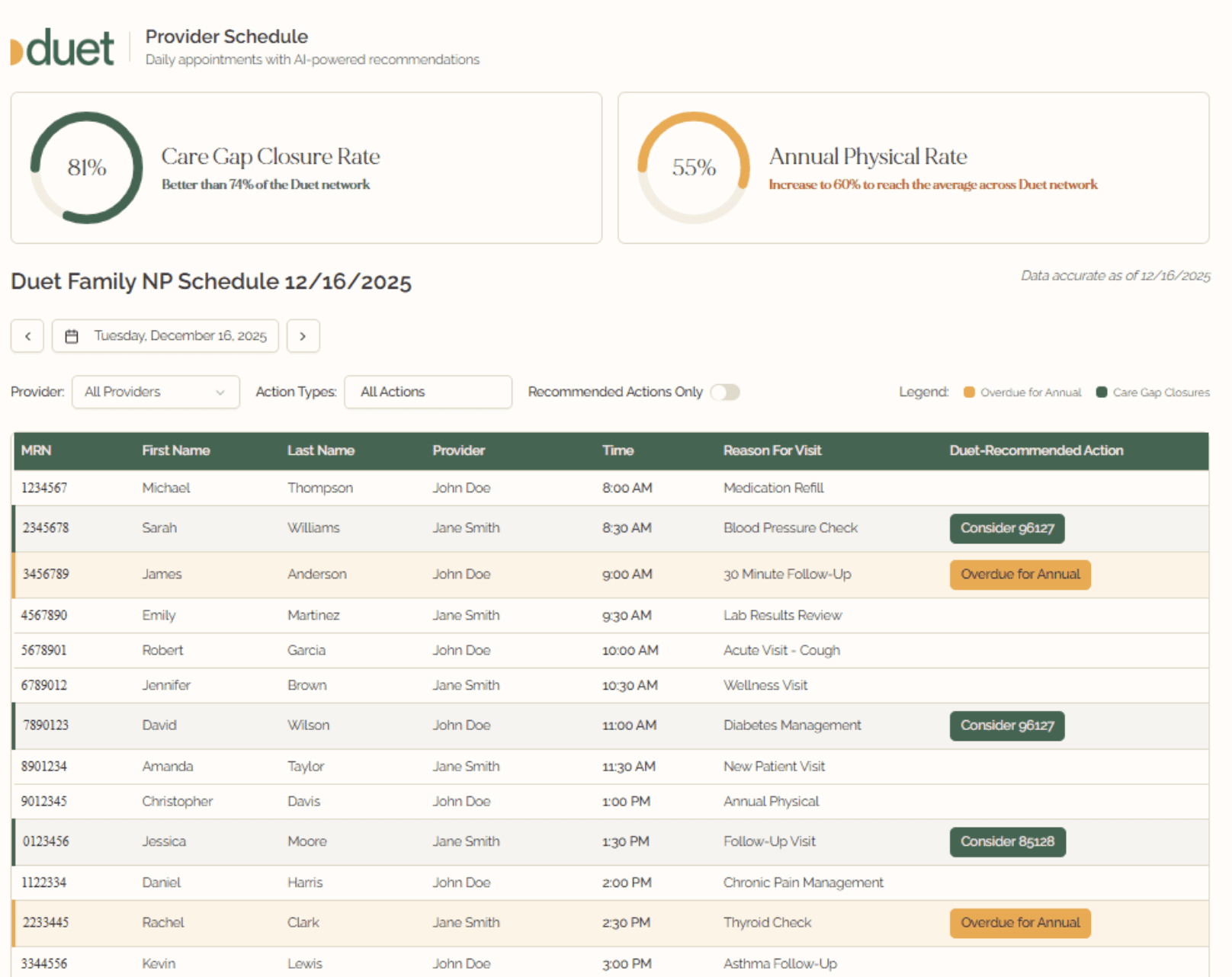This screenshot has width=1232, height=977.
Task: Open the All Actions dropdown
Action: 428,392
